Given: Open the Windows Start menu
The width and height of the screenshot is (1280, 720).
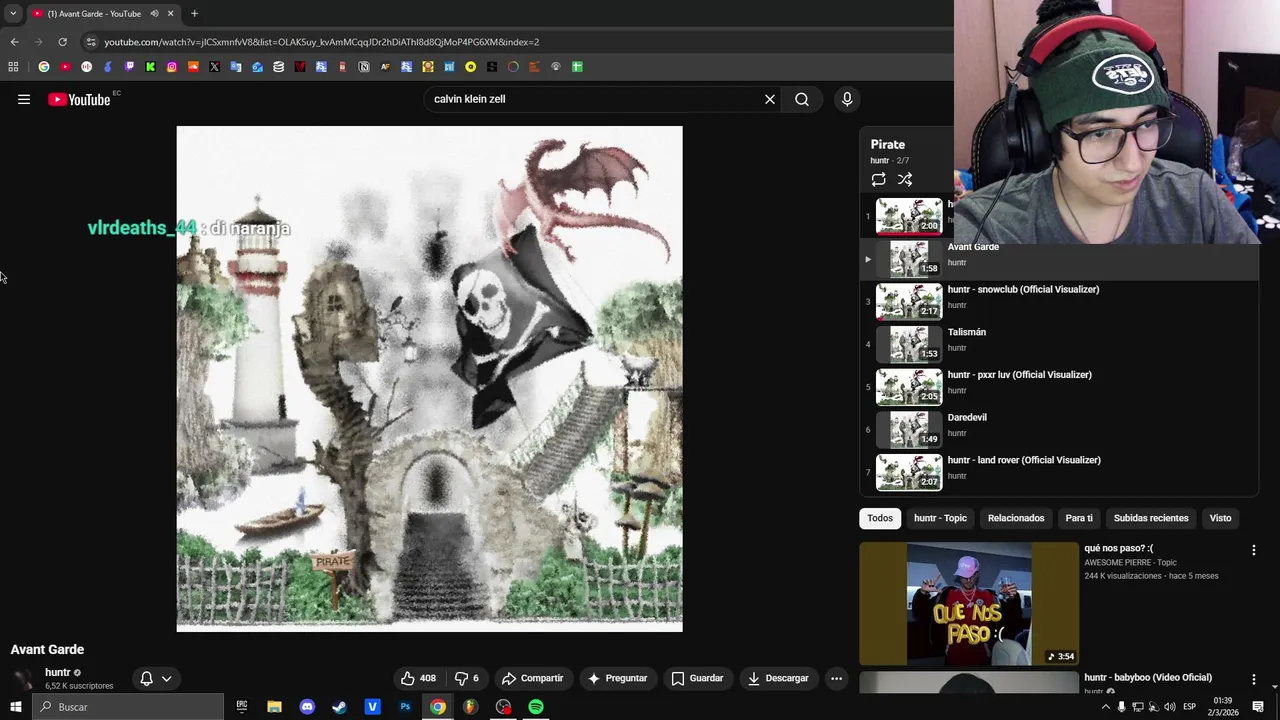Looking at the screenshot, I should click(16, 707).
